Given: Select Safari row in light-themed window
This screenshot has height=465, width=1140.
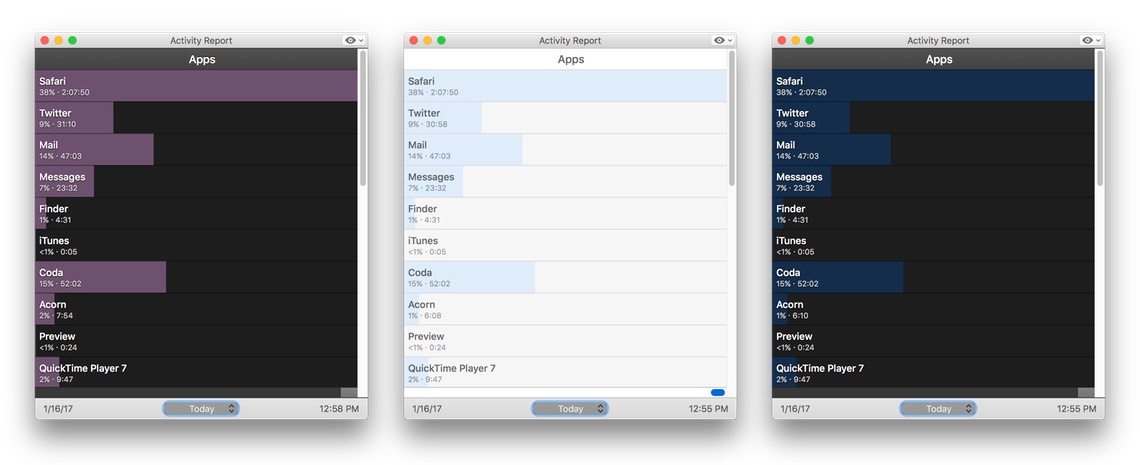Looking at the screenshot, I should (x=565, y=86).
